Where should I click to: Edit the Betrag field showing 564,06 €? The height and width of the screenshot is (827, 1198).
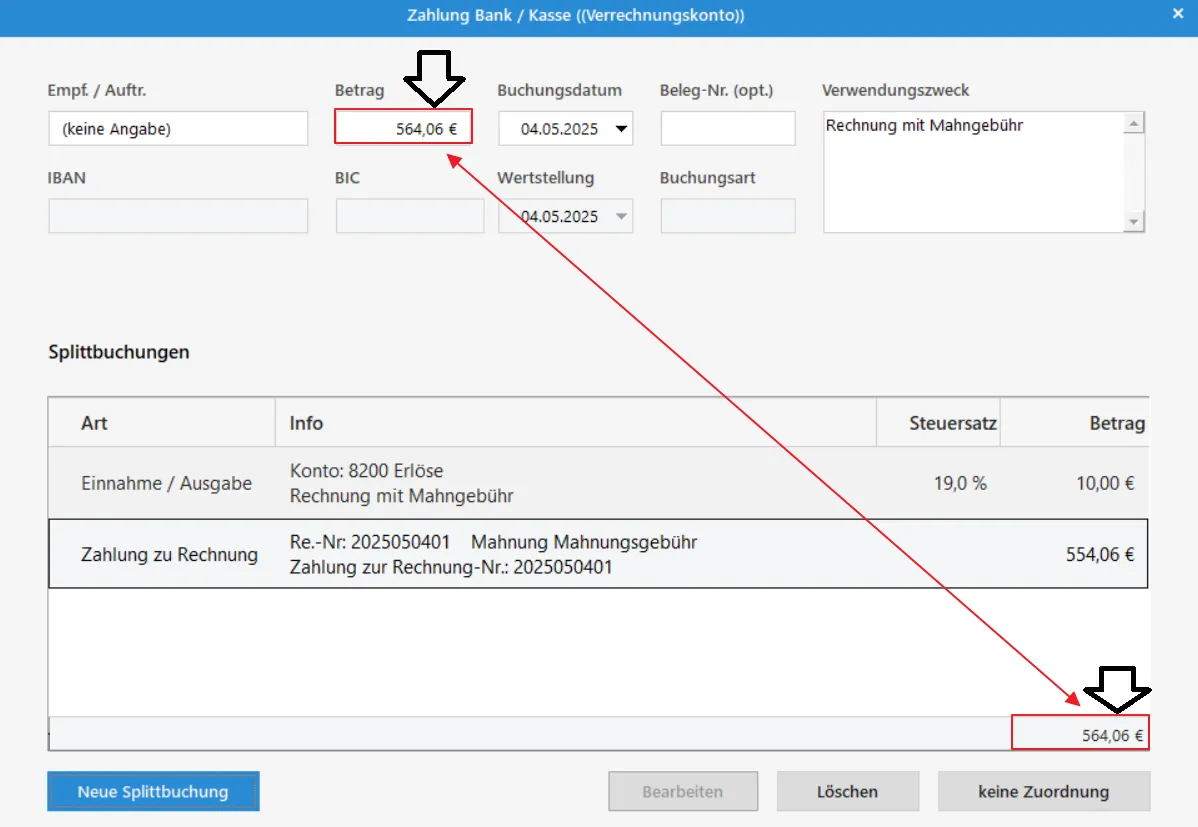point(403,128)
